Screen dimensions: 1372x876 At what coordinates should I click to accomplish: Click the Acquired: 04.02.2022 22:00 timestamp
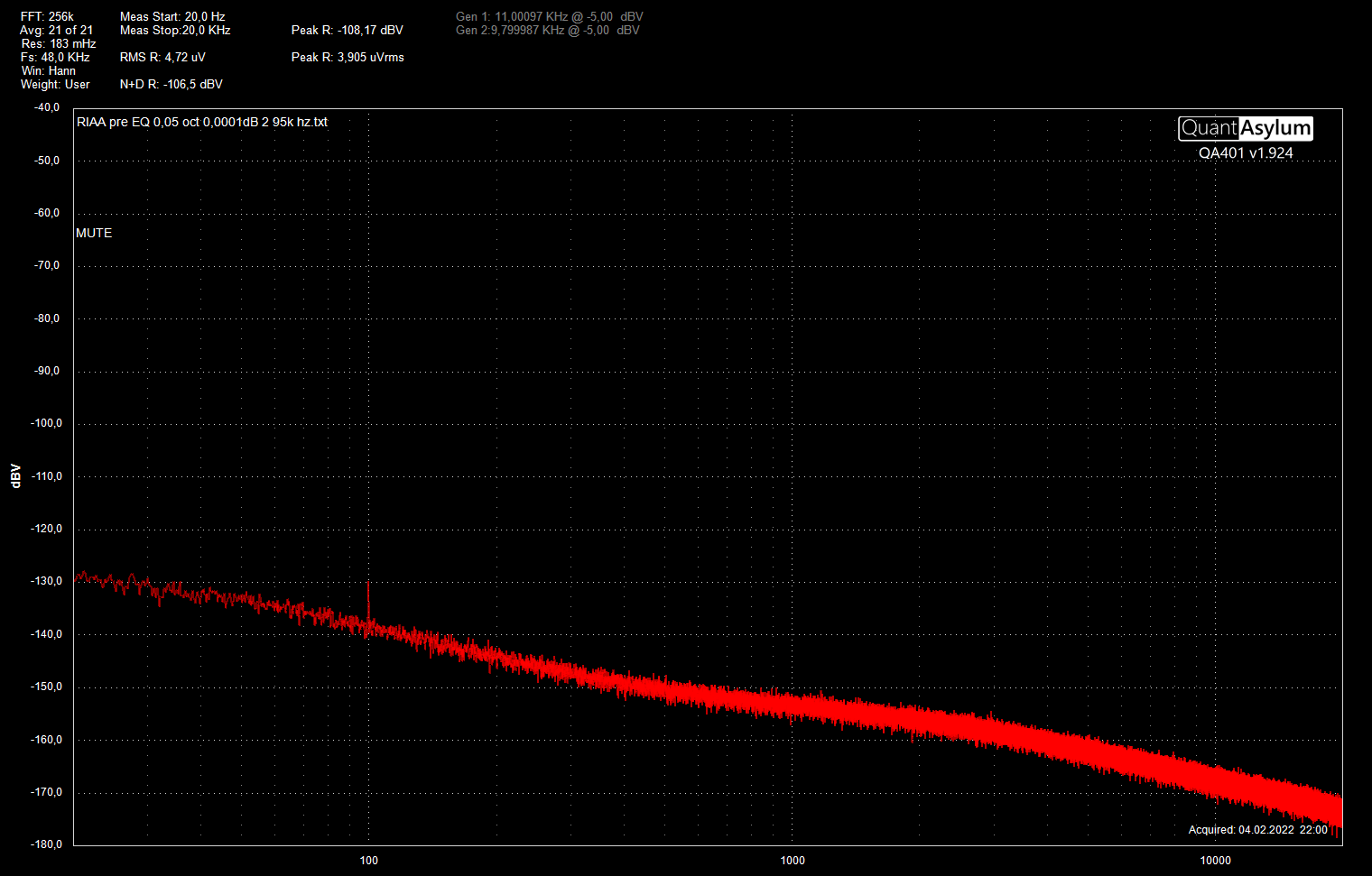coord(1257,829)
